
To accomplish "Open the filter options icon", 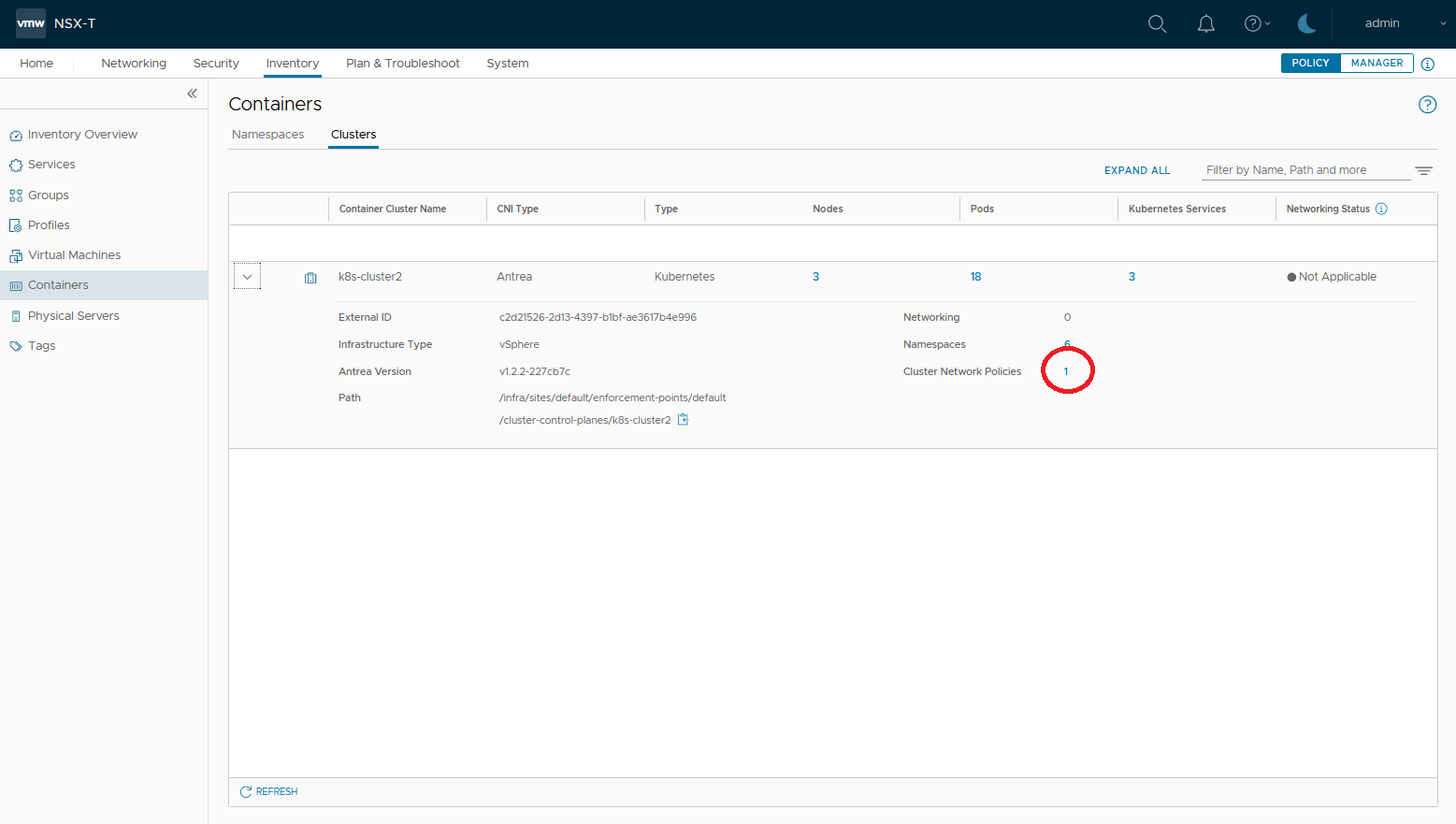I will click(x=1423, y=171).
